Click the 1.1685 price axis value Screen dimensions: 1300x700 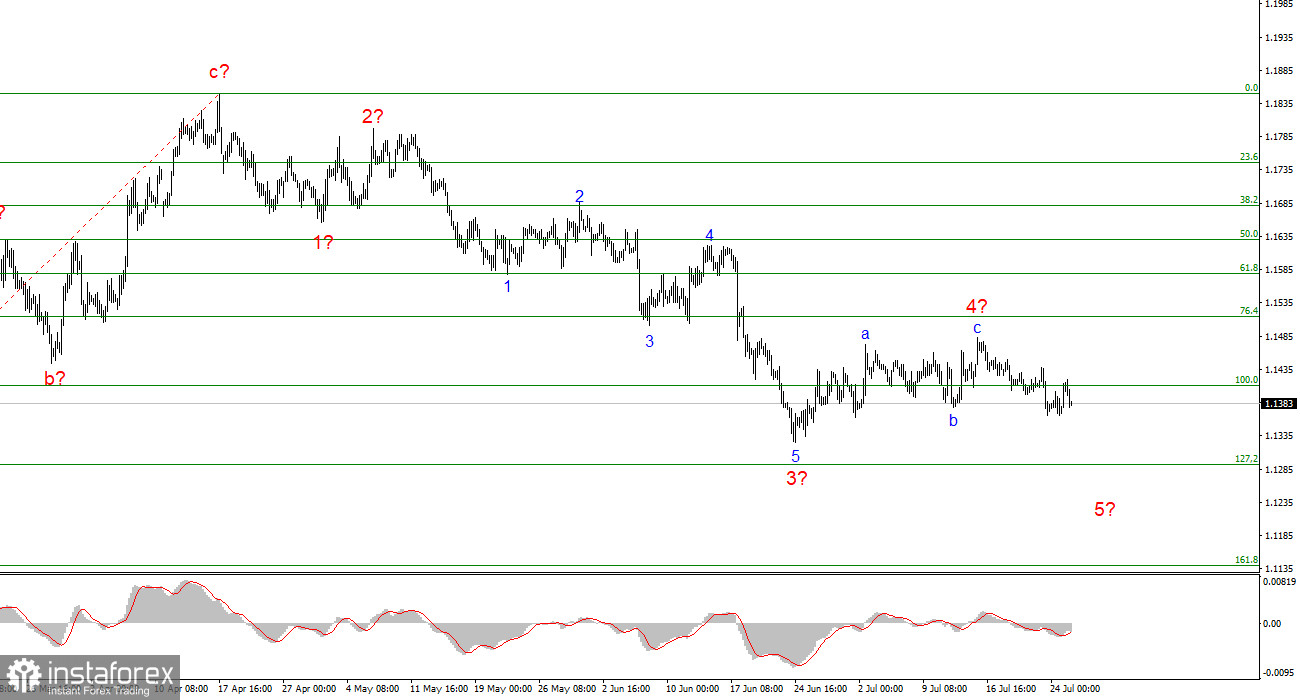tap(1279, 204)
